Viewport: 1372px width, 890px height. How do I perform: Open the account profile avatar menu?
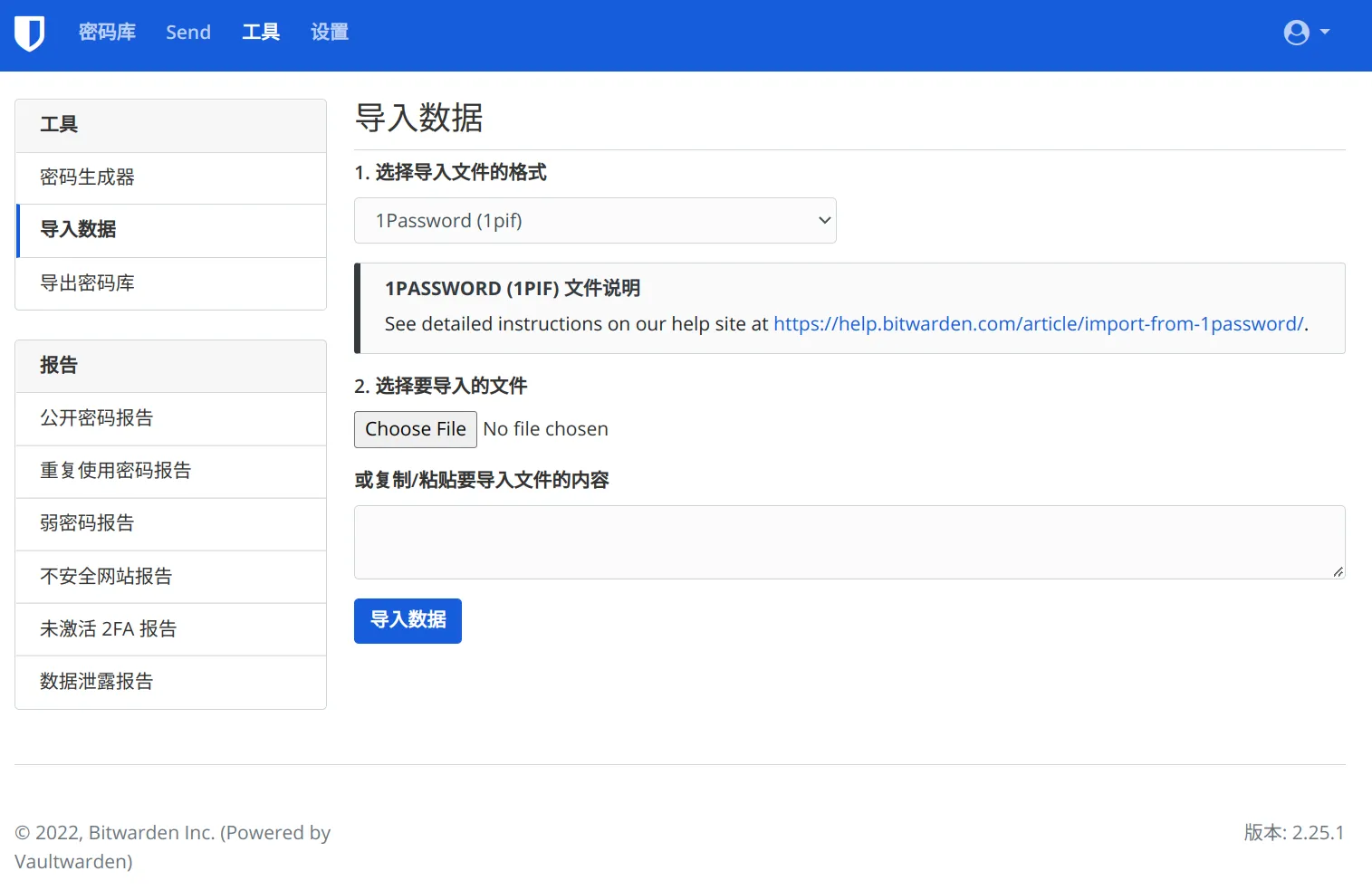pos(1307,33)
